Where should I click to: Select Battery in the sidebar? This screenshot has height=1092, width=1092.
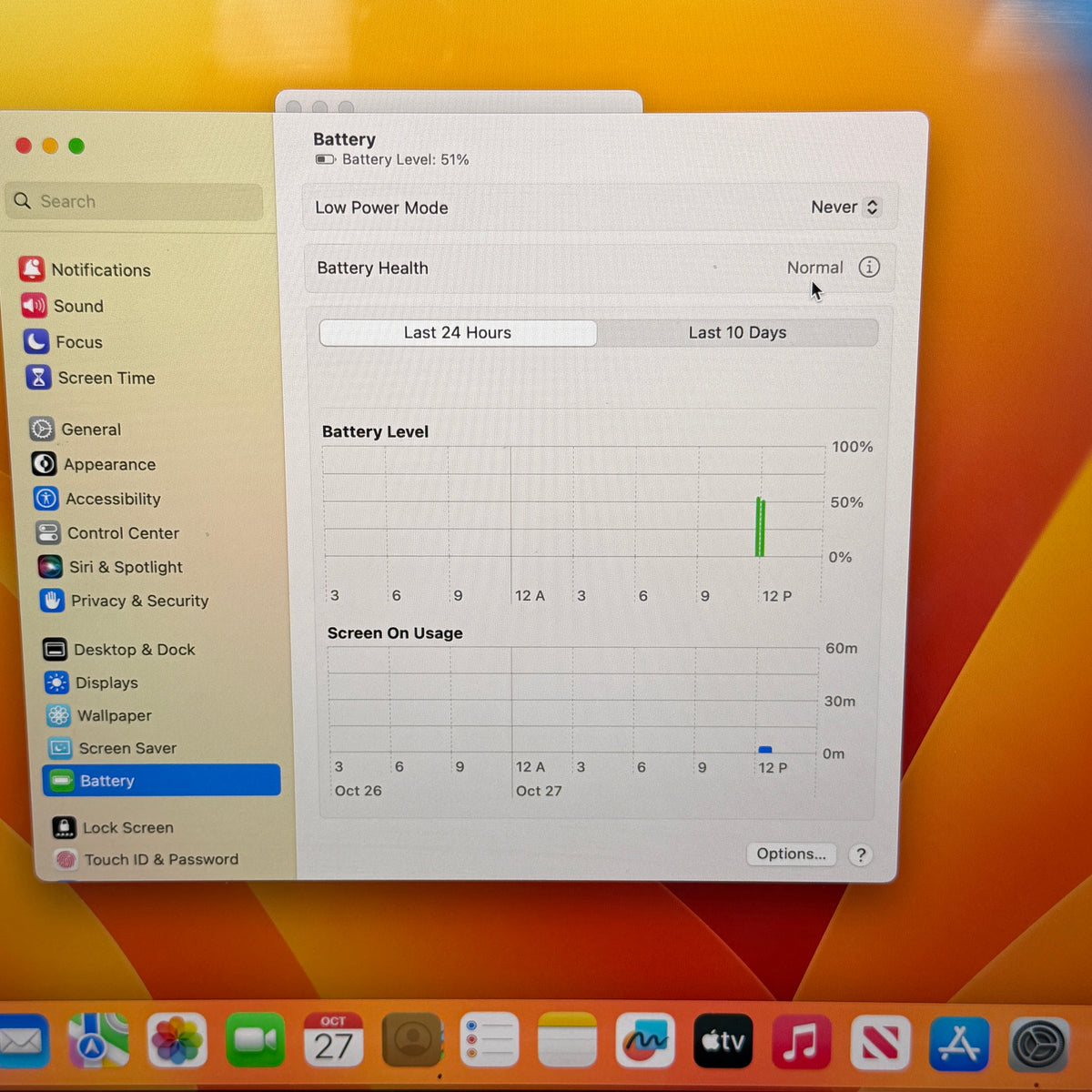[x=161, y=780]
